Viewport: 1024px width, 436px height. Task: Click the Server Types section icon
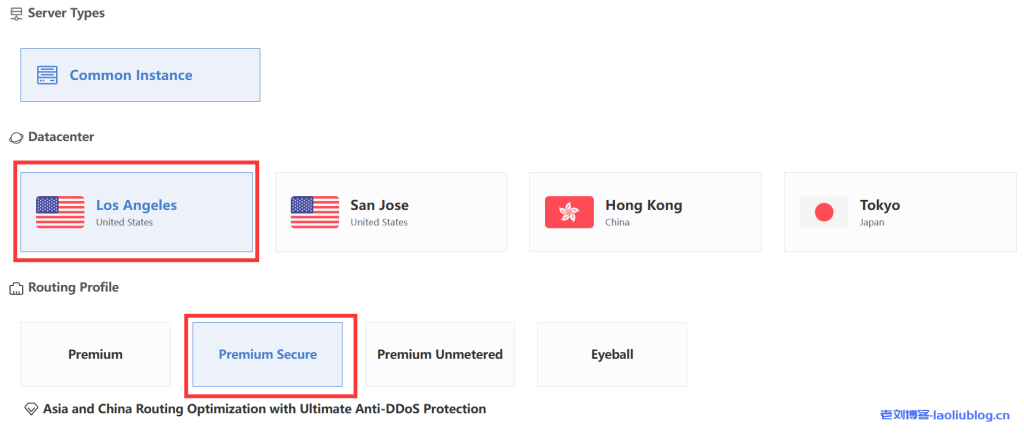click(x=16, y=14)
